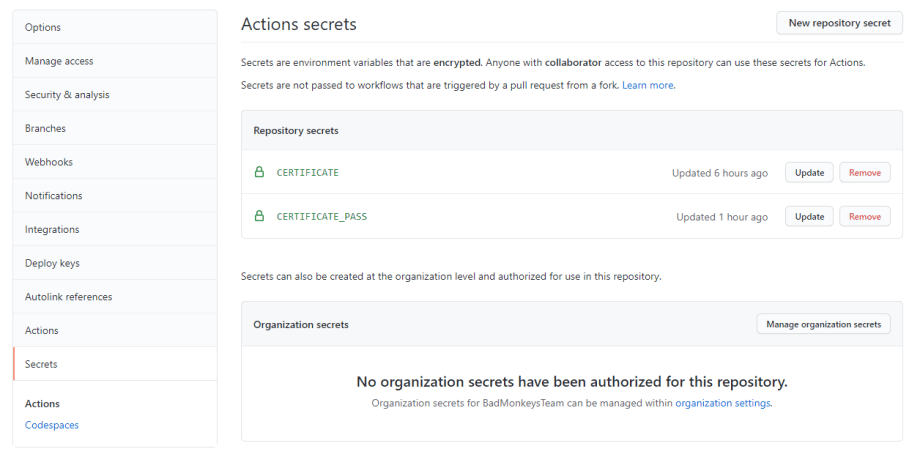The height and width of the screenshot is (457, 920).
Task: Click the lock icon beside CERTIFICATE secret
Action: point(259,172)
